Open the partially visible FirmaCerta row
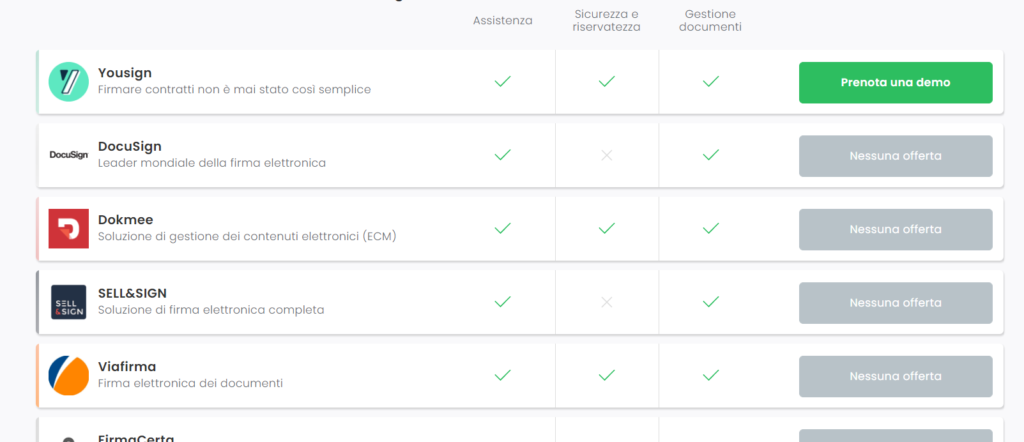The height and width of the screenshot is (442, 1024). [x=520, y=430]
